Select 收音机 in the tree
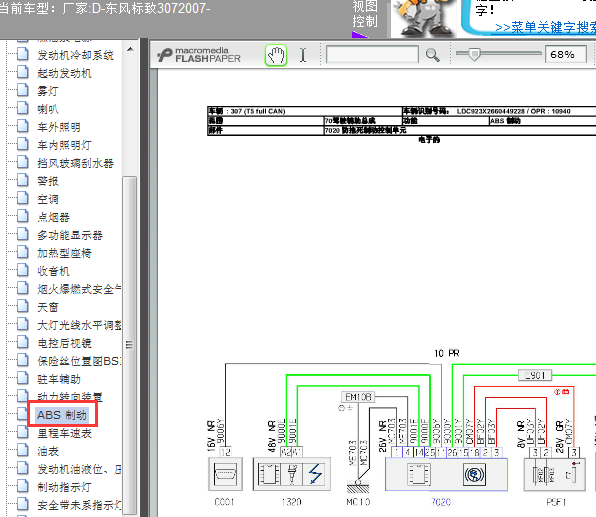The image size is (596, 517). pos(53,271)
